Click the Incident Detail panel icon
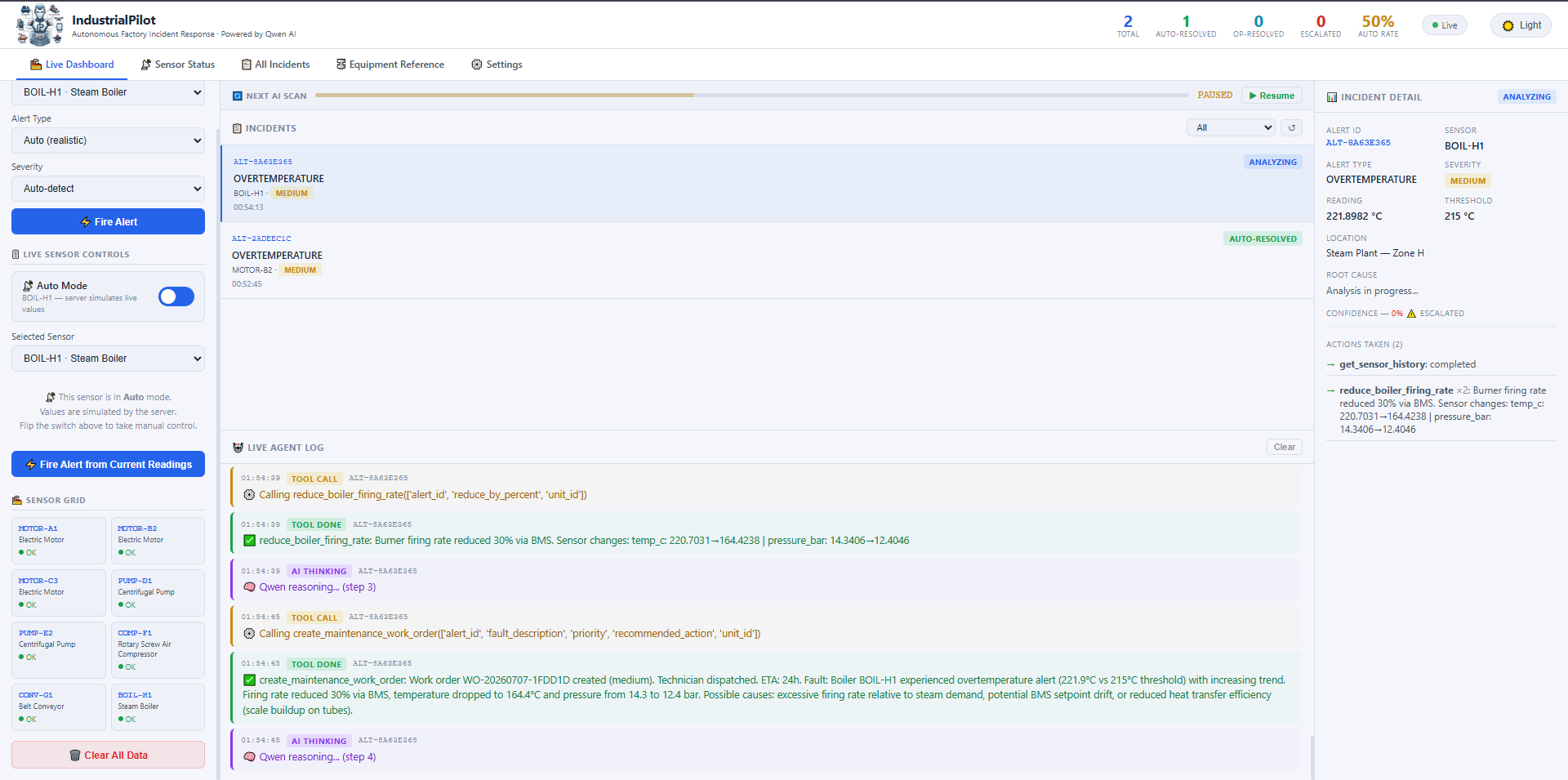 pyautogui.click(x=1332, y=97)
